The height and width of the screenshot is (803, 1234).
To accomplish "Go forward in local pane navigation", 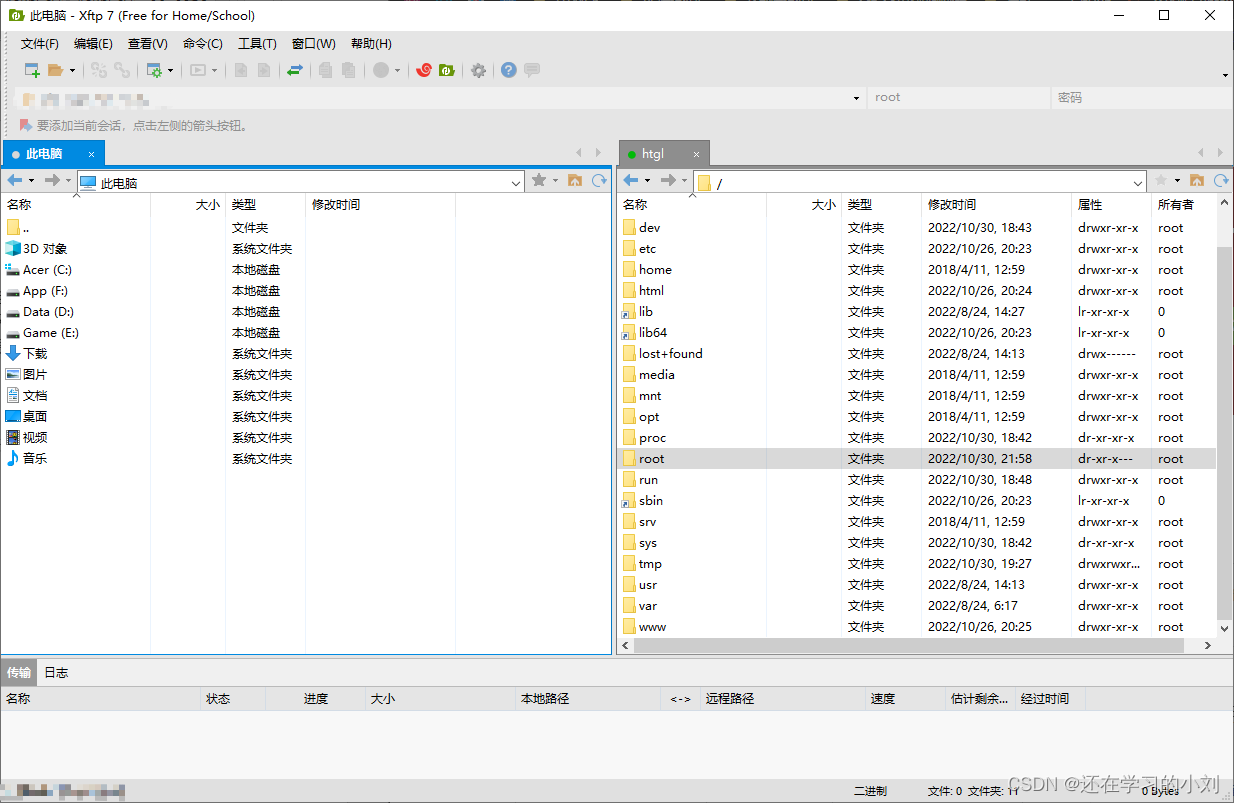I will pos(52,180).
